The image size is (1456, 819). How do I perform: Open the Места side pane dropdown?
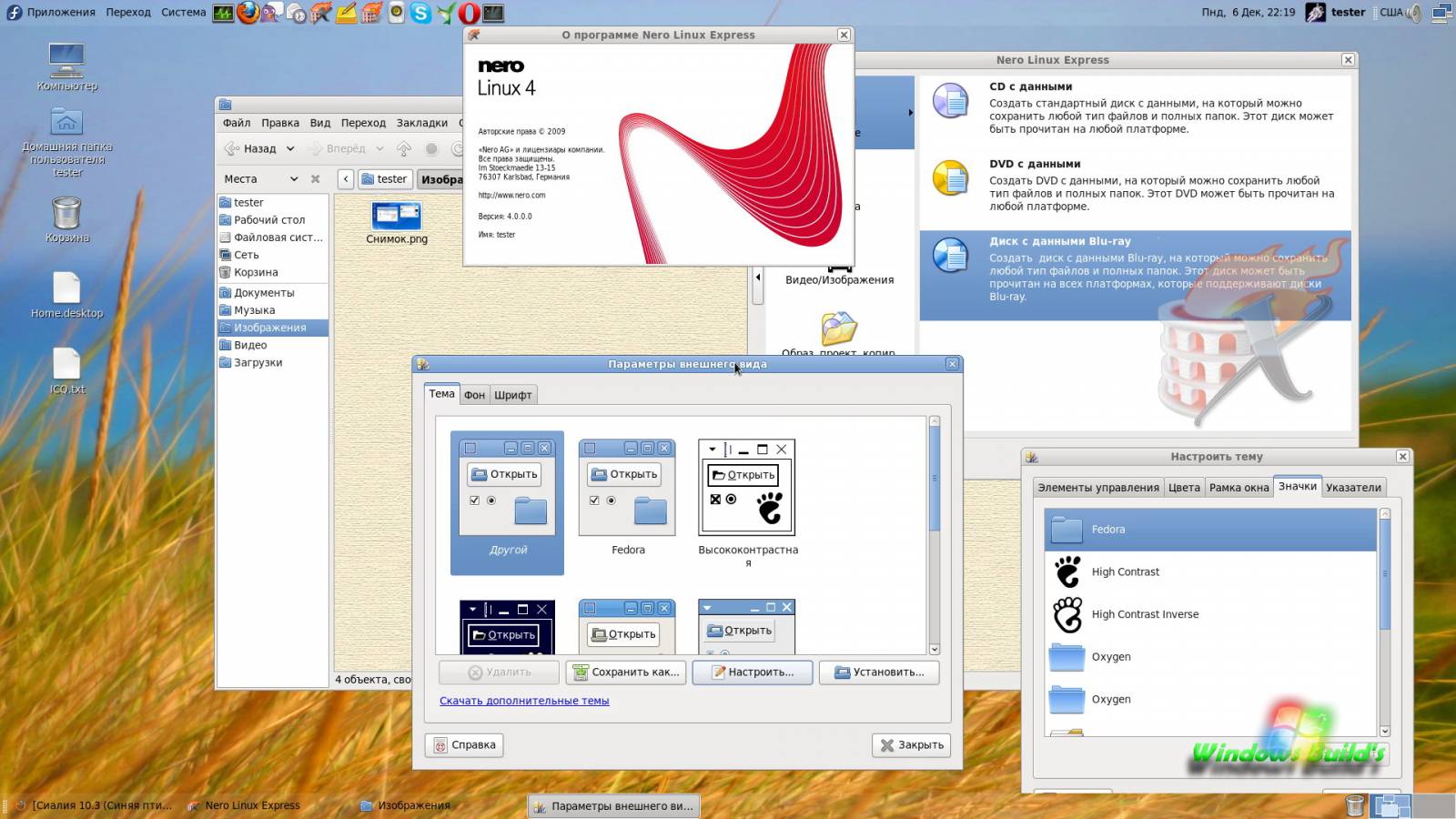[x=294, y=179]
